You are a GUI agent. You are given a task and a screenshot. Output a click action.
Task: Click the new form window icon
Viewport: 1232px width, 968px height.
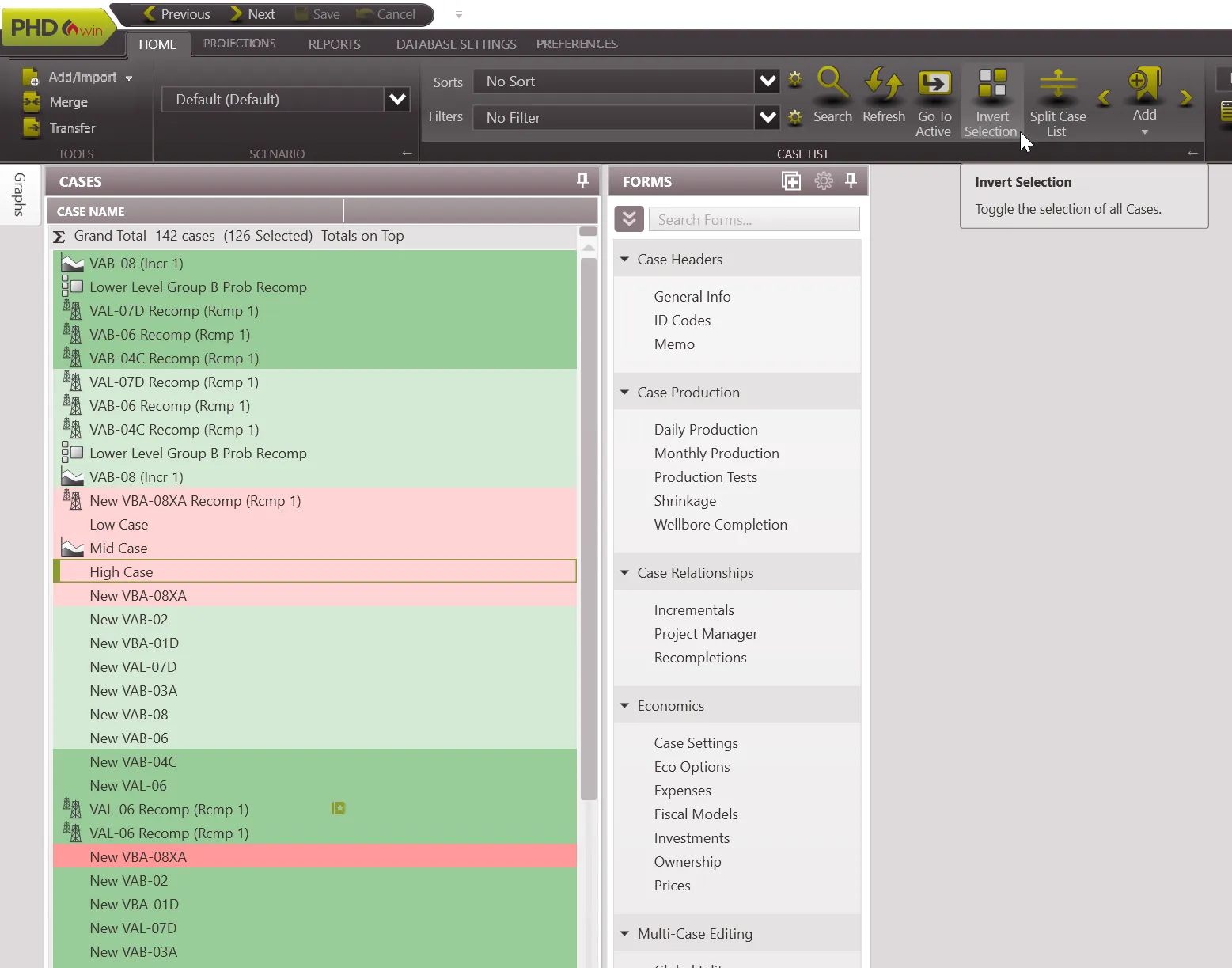(790, 181)
